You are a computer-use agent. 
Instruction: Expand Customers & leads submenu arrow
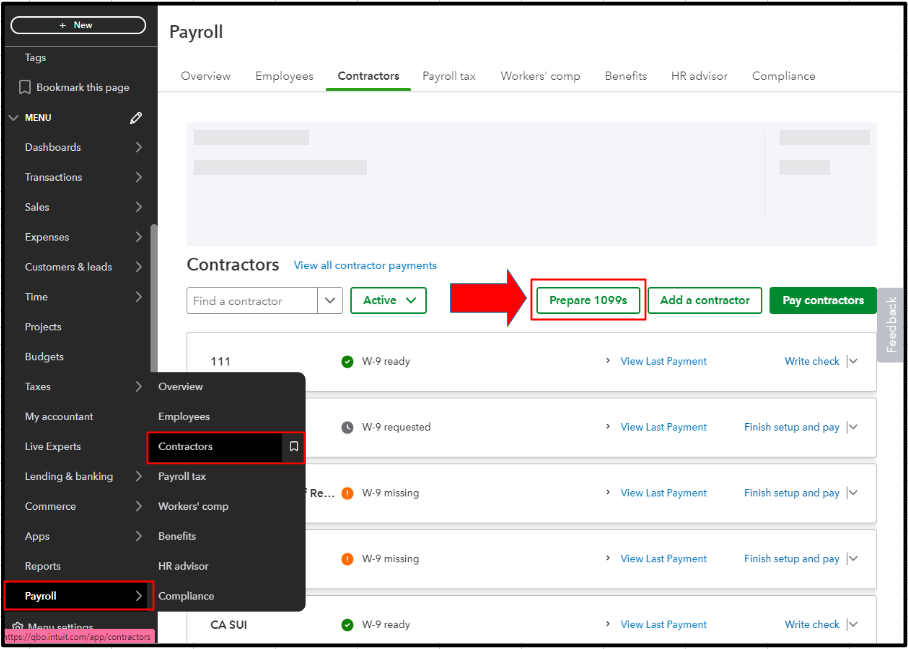138,267
